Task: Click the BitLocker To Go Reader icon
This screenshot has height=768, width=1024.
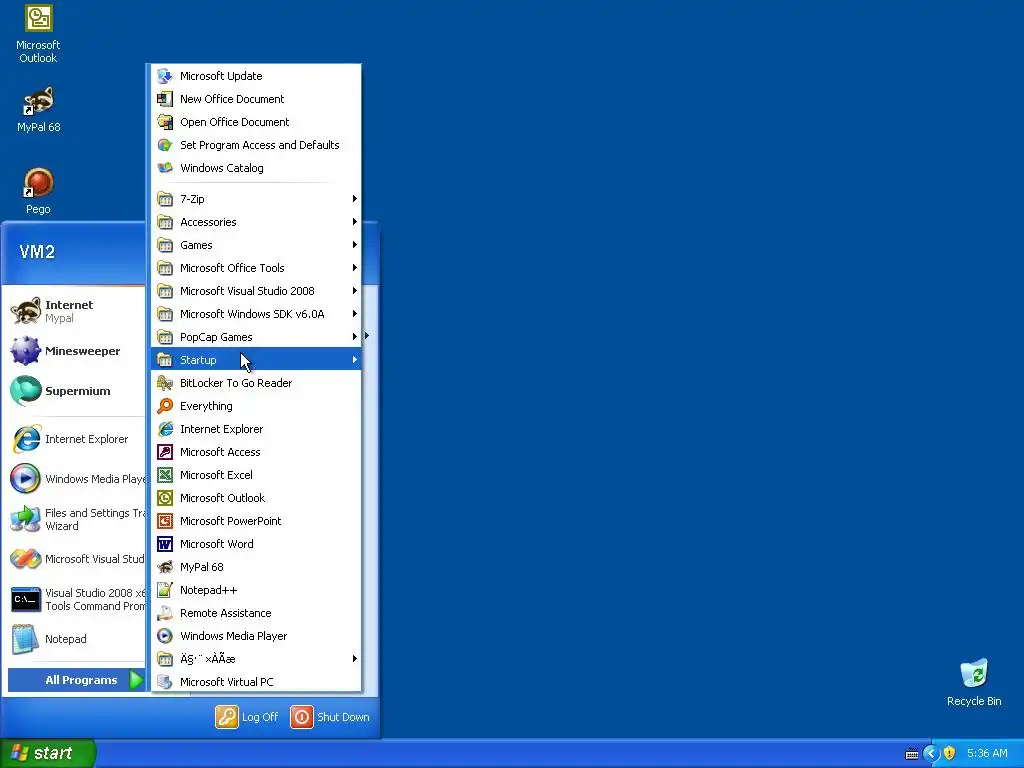Action: [165, 383]
